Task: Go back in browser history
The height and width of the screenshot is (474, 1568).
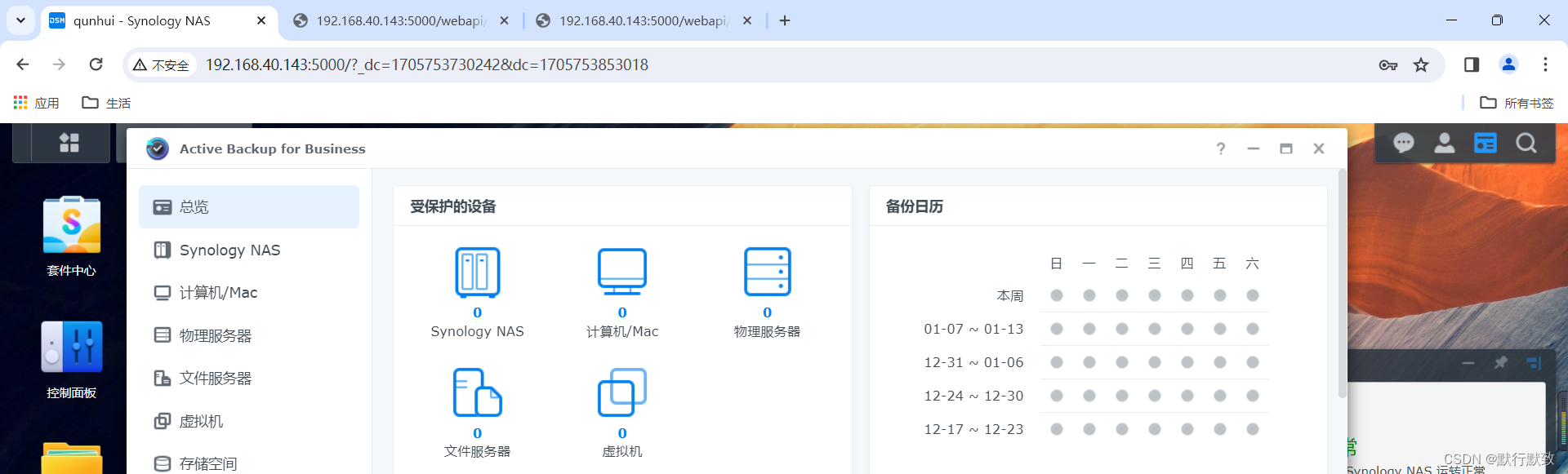Action: pyautogui.click(x=23, y=64)
